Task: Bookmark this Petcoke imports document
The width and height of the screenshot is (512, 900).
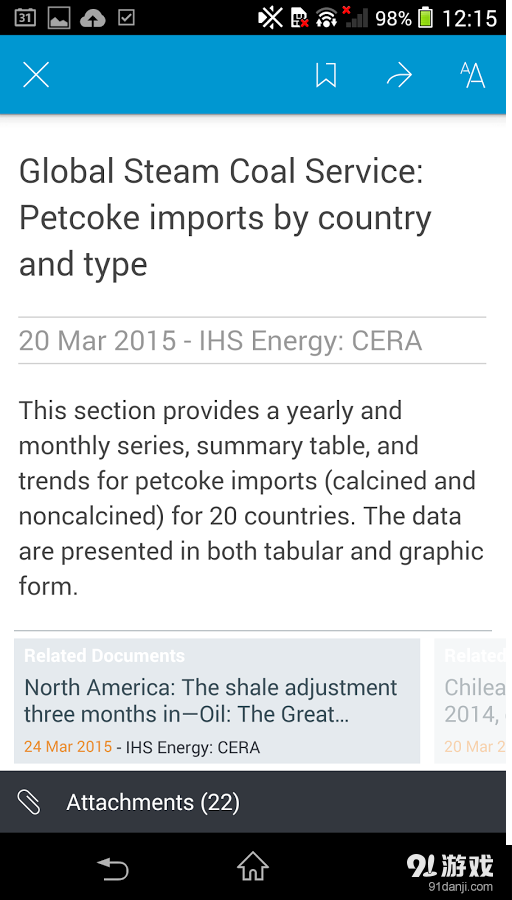Action: coord(326,75)
